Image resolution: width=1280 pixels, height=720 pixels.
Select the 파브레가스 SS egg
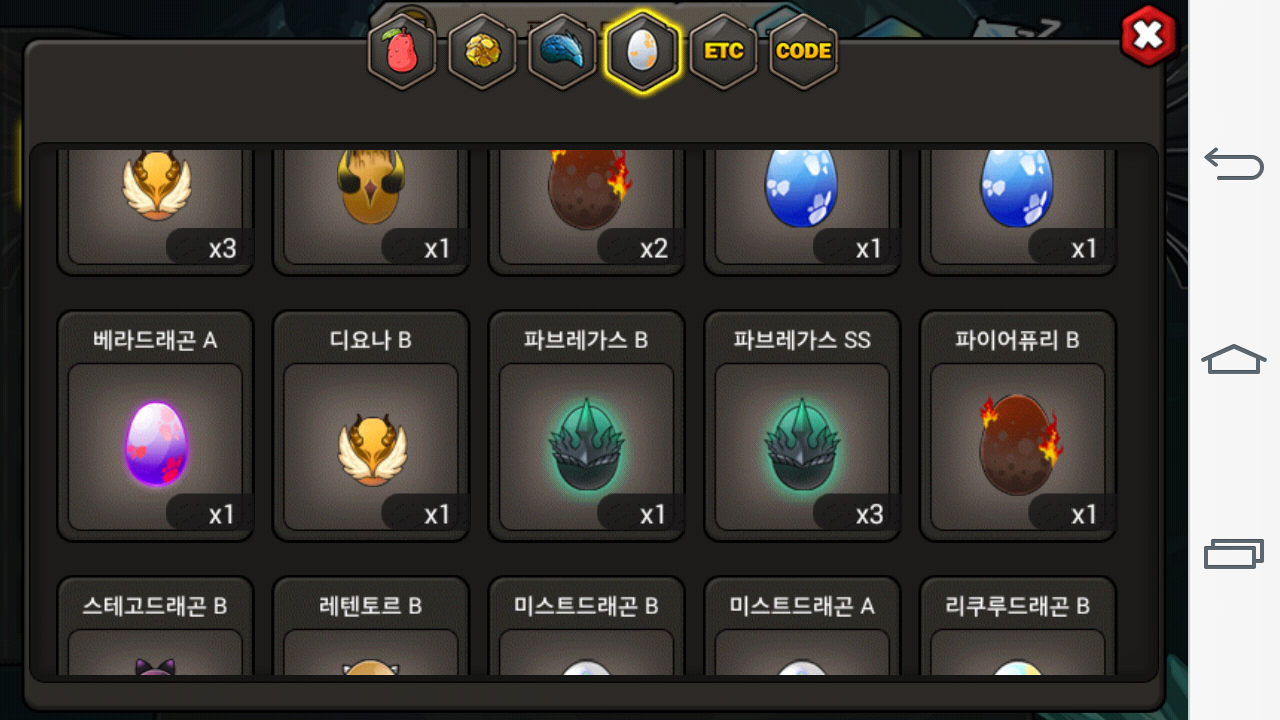point(802,426)
